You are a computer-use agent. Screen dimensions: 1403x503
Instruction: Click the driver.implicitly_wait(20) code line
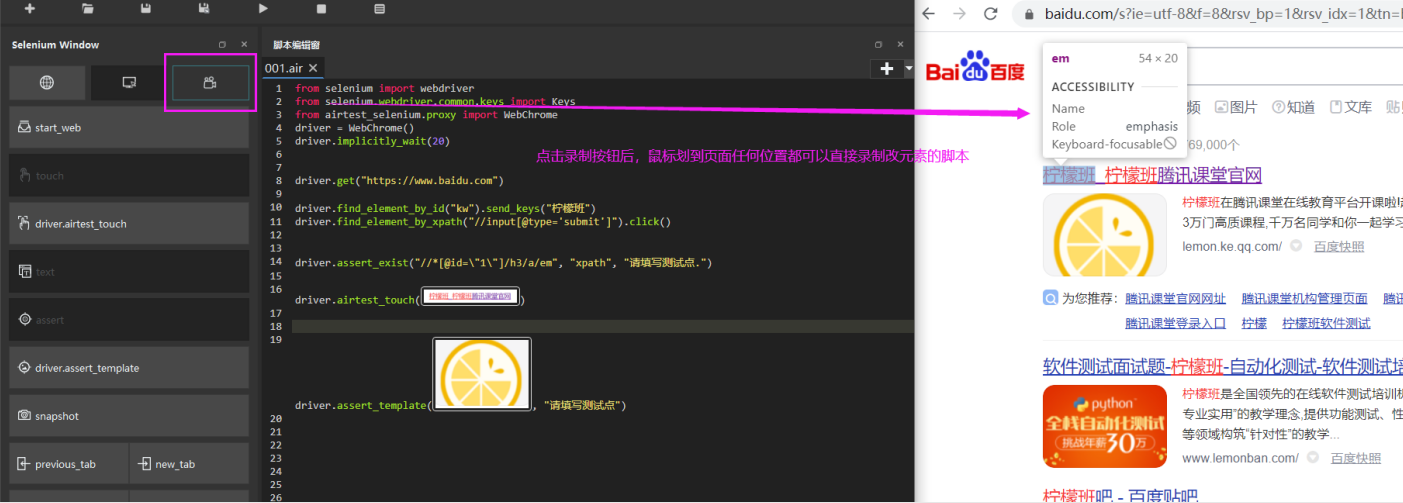[x=372, y=141]
